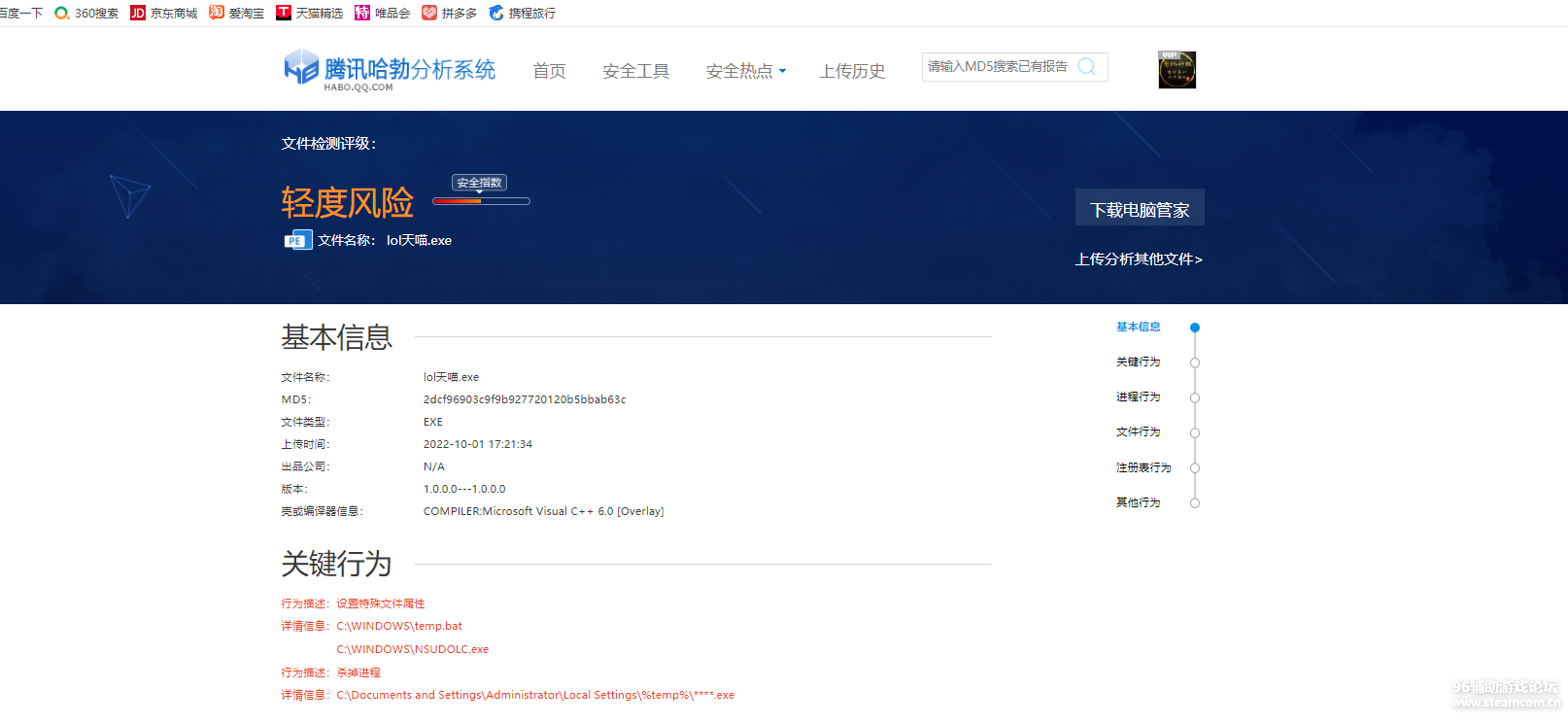Click the 安全指数 risk level bar
This screenshot has width=1568, height=724.
click(481, 201)
